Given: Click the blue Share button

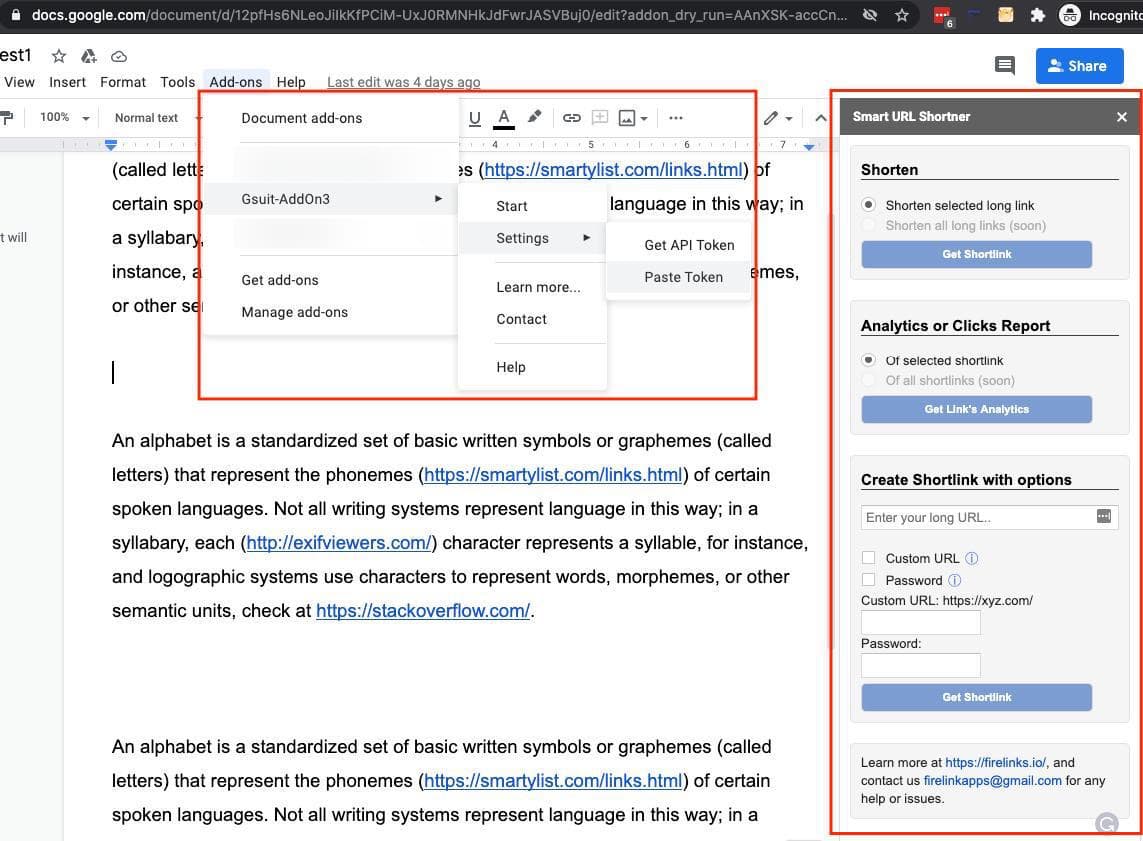Looking at the screenshot, I should point(1079,66).
